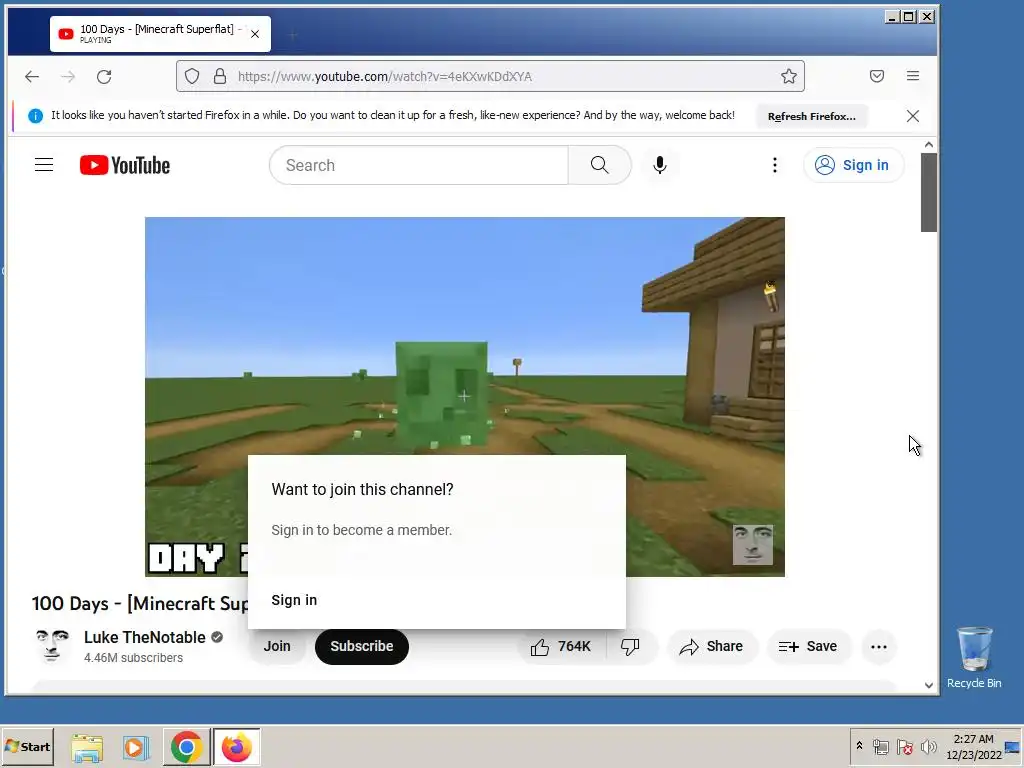This screenshot has width=1024, height=768.
Task: Click the address bar URL
Action: pyautogui.click(x=385, y=76)
